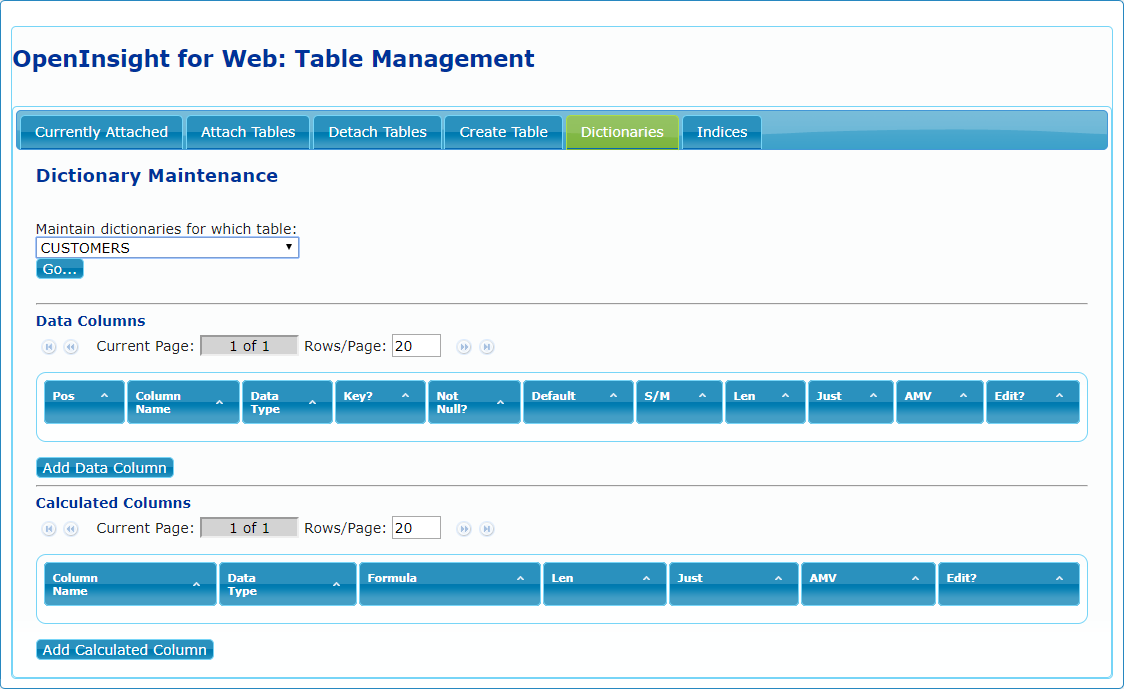Go to previous page of Calculated Columns
Viewport: 1124px width, 689px height.
click(x=71, y=529)
